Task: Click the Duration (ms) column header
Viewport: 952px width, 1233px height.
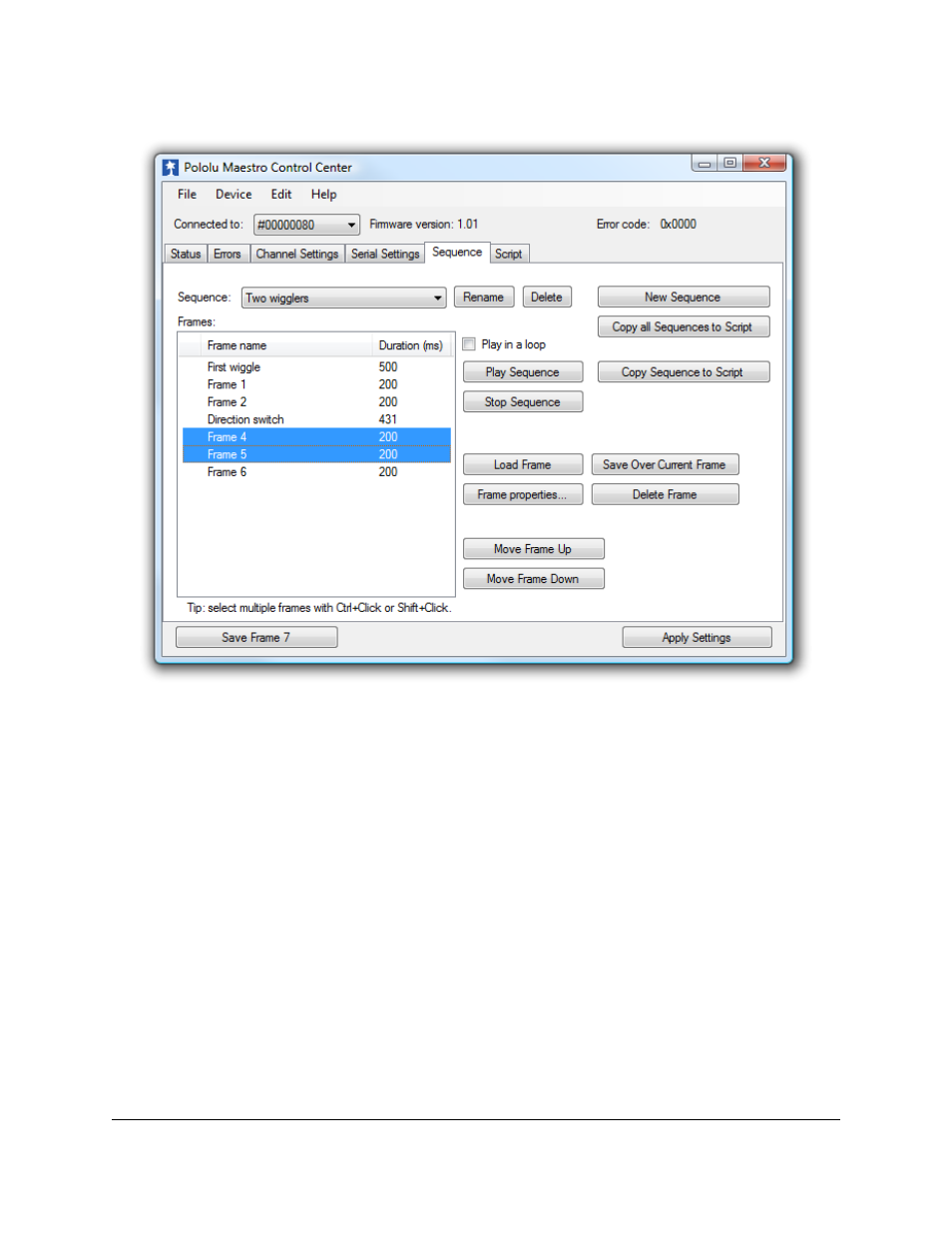Action: pyautogui.click(x=412, y=345)
